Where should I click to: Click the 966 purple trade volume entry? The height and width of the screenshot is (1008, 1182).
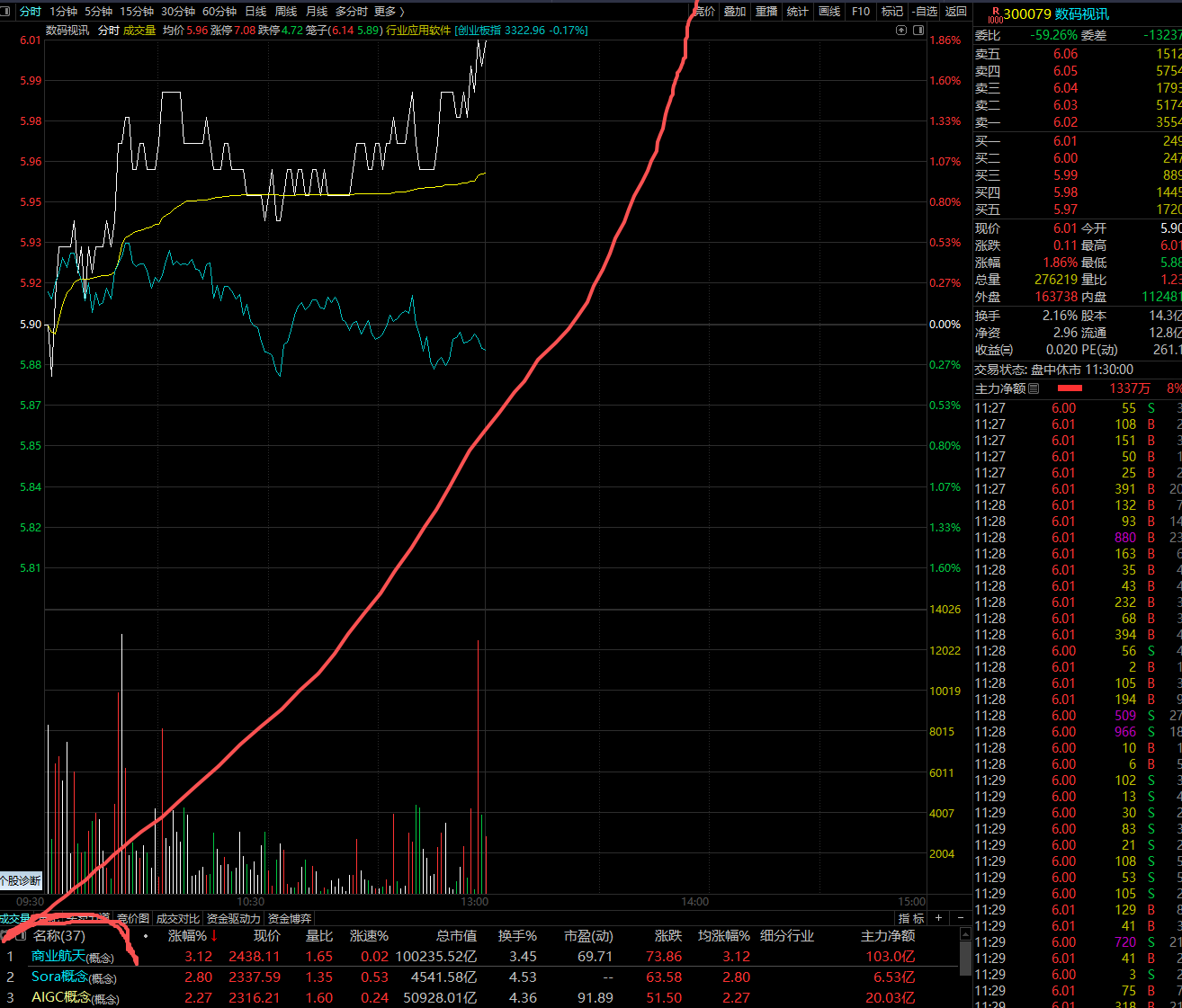pyautogui.click(x=1125, y=732)
